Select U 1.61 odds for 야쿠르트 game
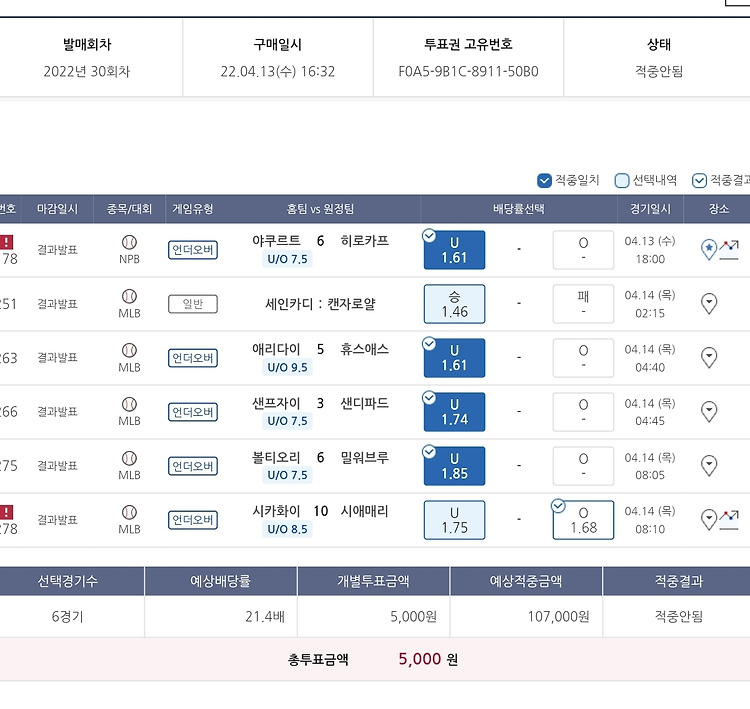 click(454, 250)
